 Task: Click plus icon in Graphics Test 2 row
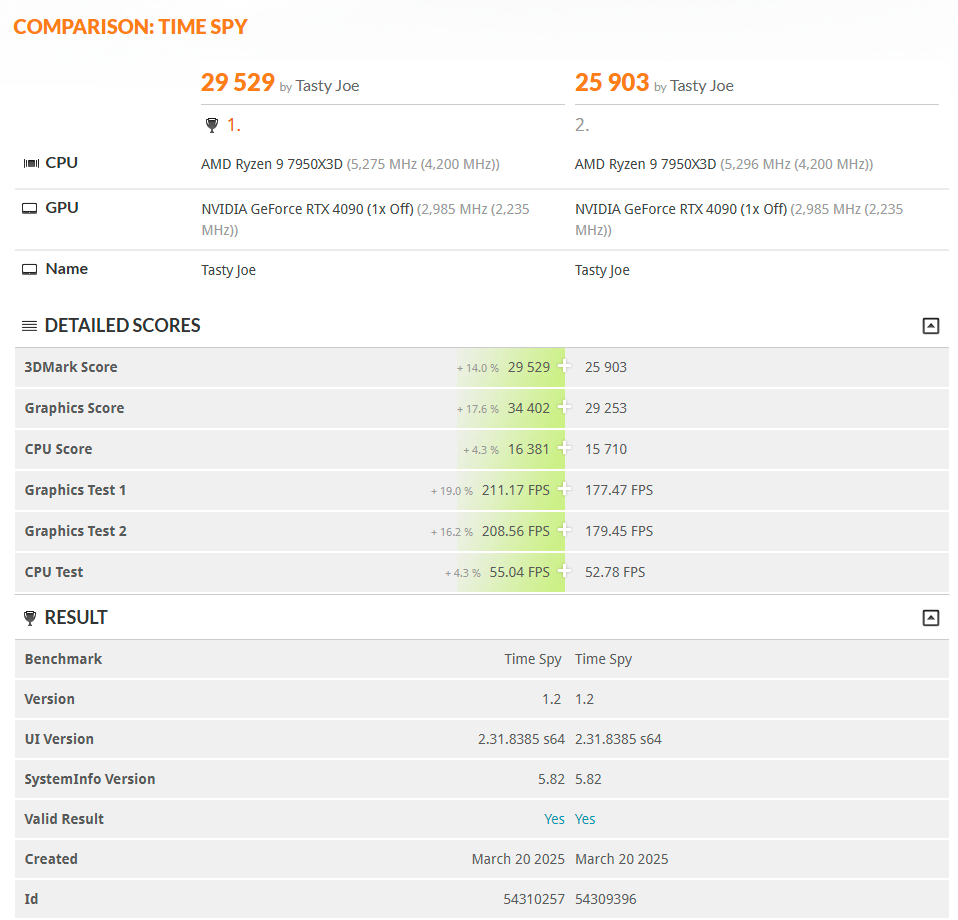tap(565, 530)
